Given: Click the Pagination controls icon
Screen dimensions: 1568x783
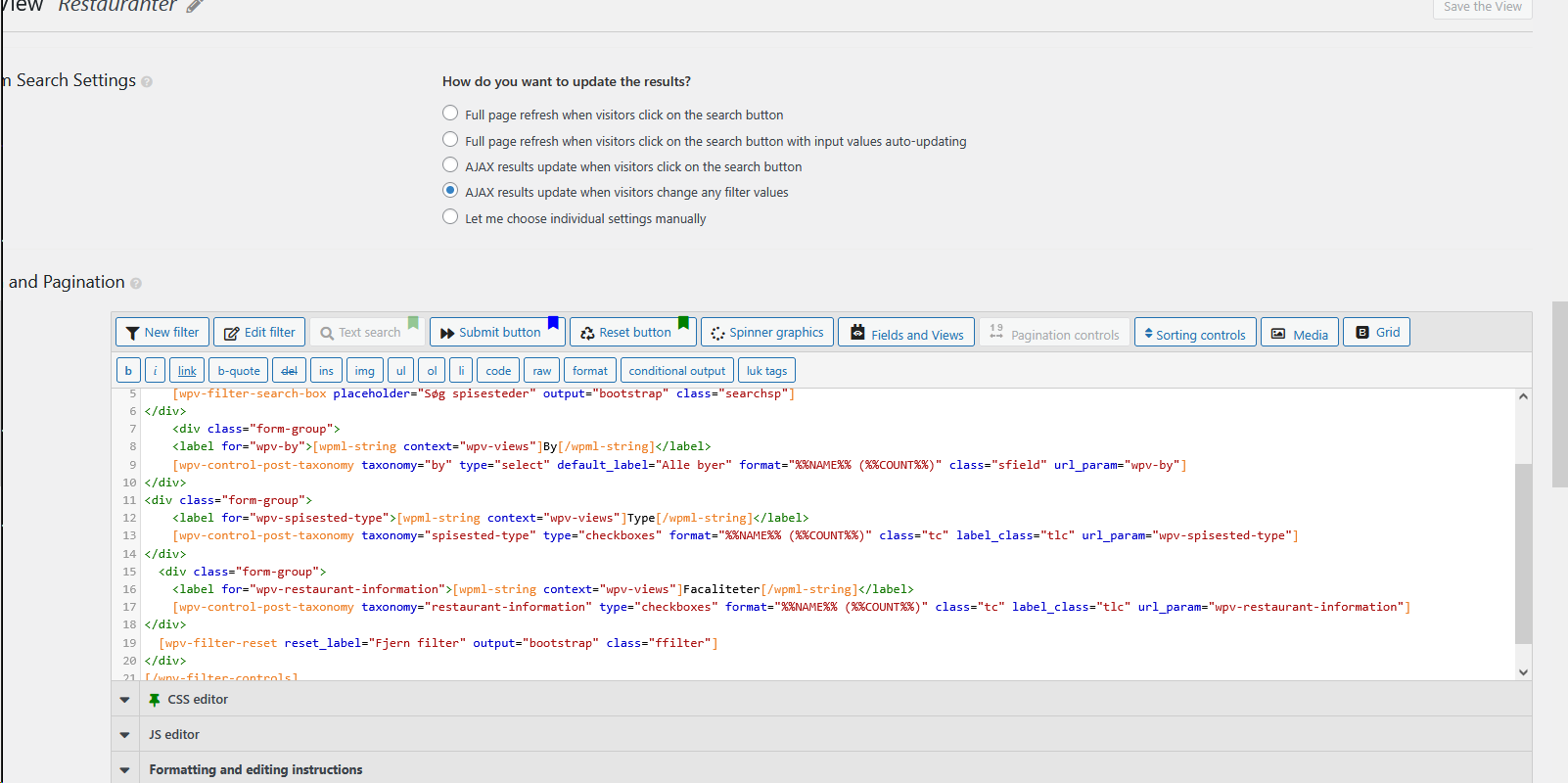Looking at the screenshot, I should coord(996,332).
